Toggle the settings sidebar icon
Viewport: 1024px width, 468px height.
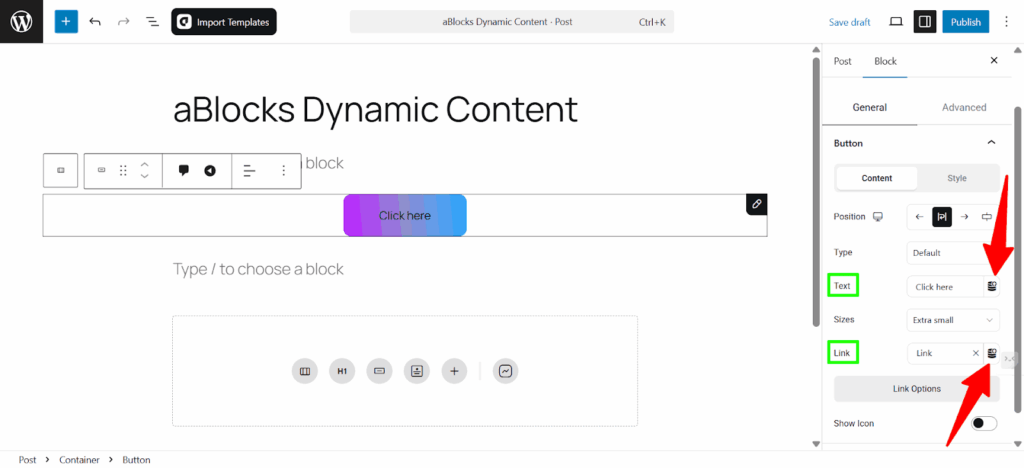tap(925, 22)
